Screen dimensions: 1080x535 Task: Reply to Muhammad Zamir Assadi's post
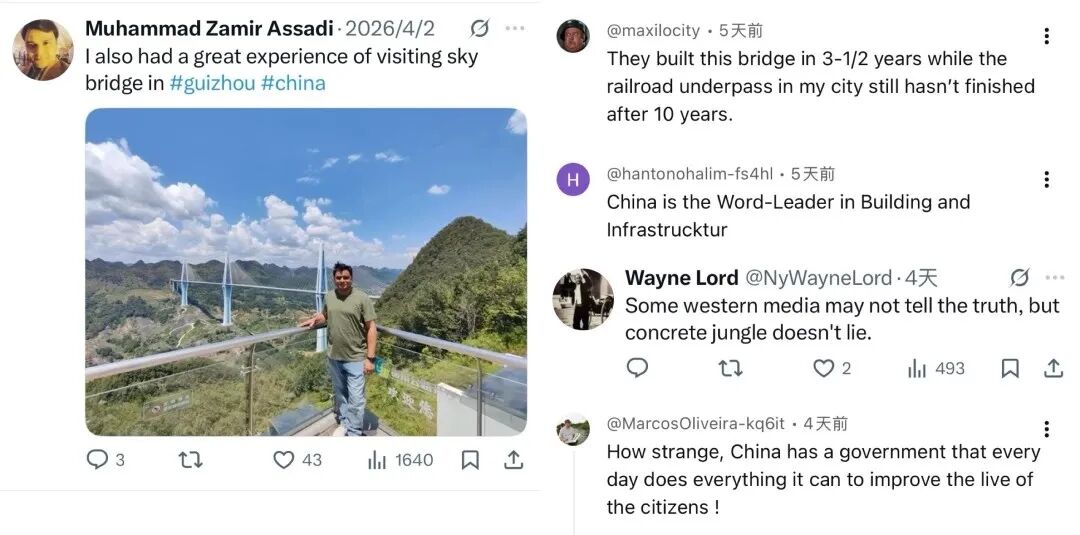pos(97,459)
